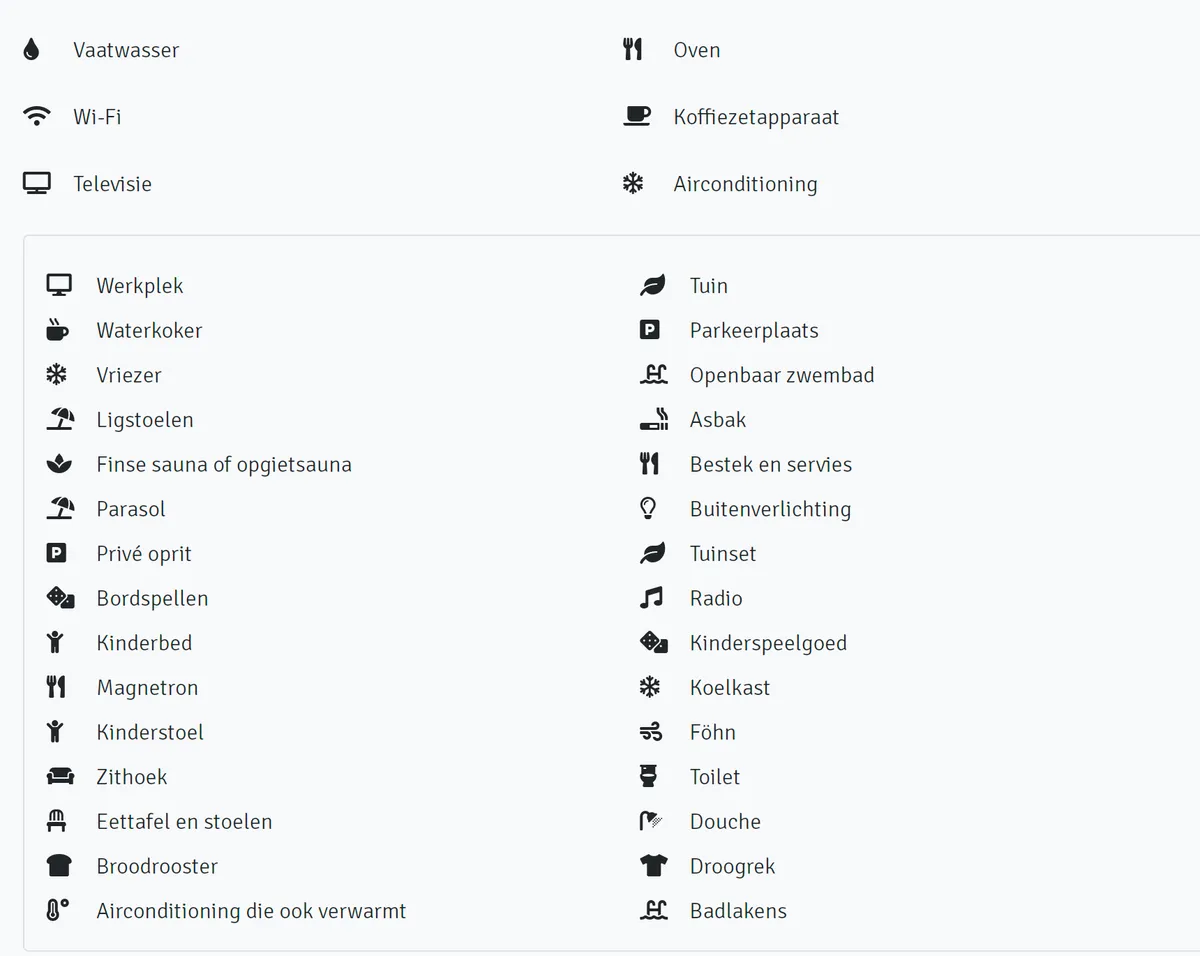Screen dimensions: 1200x956
Task: Click the Wi-Fi signal icon
Action: click(37, 117)
